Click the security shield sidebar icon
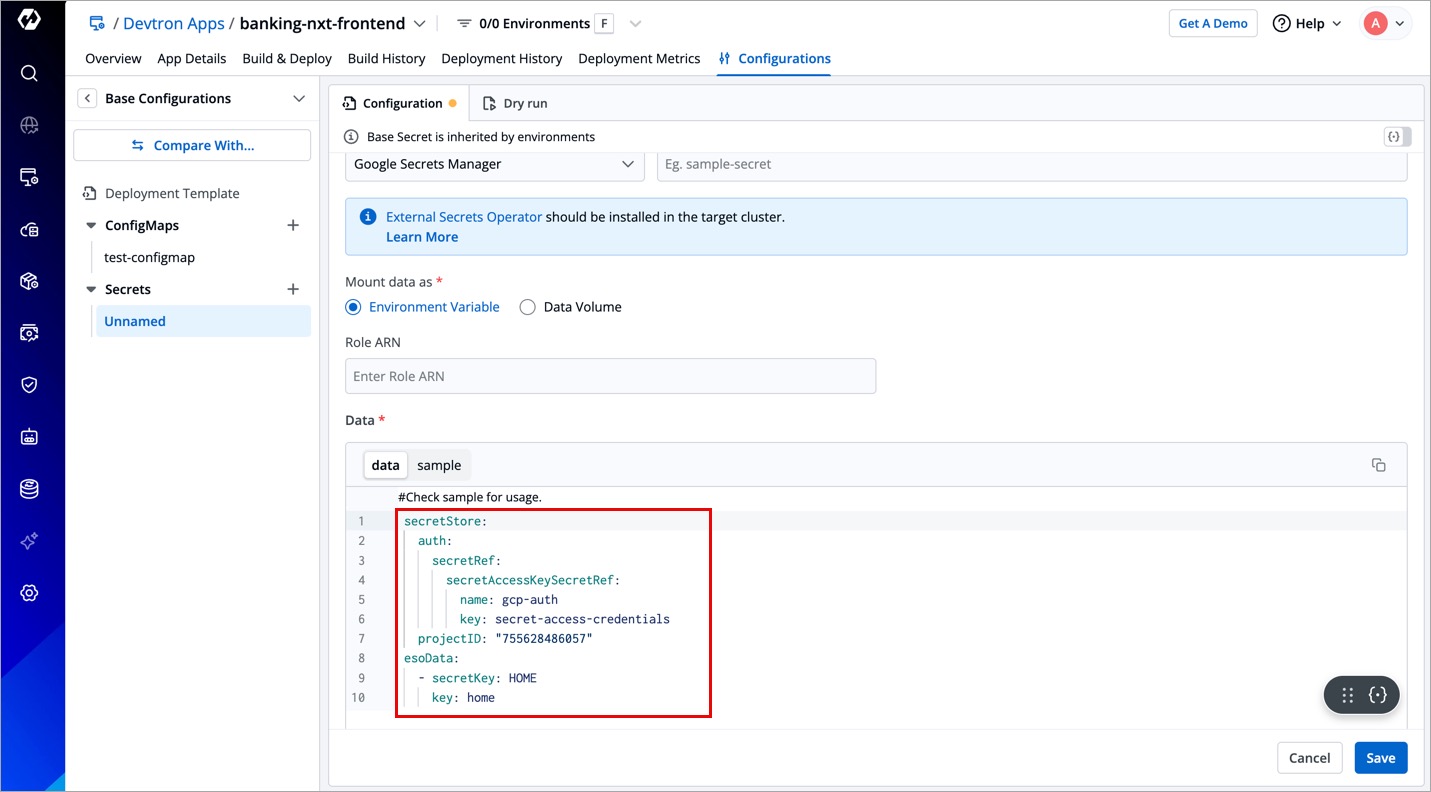 point(29,385)
